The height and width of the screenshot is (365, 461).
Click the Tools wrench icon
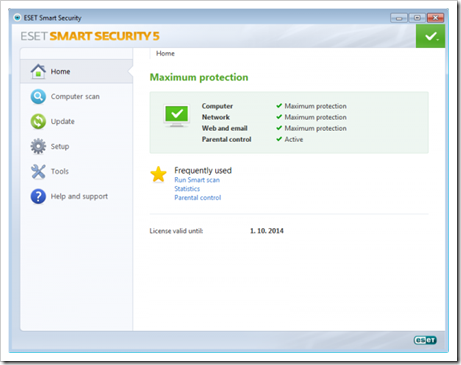pos(38,171)
